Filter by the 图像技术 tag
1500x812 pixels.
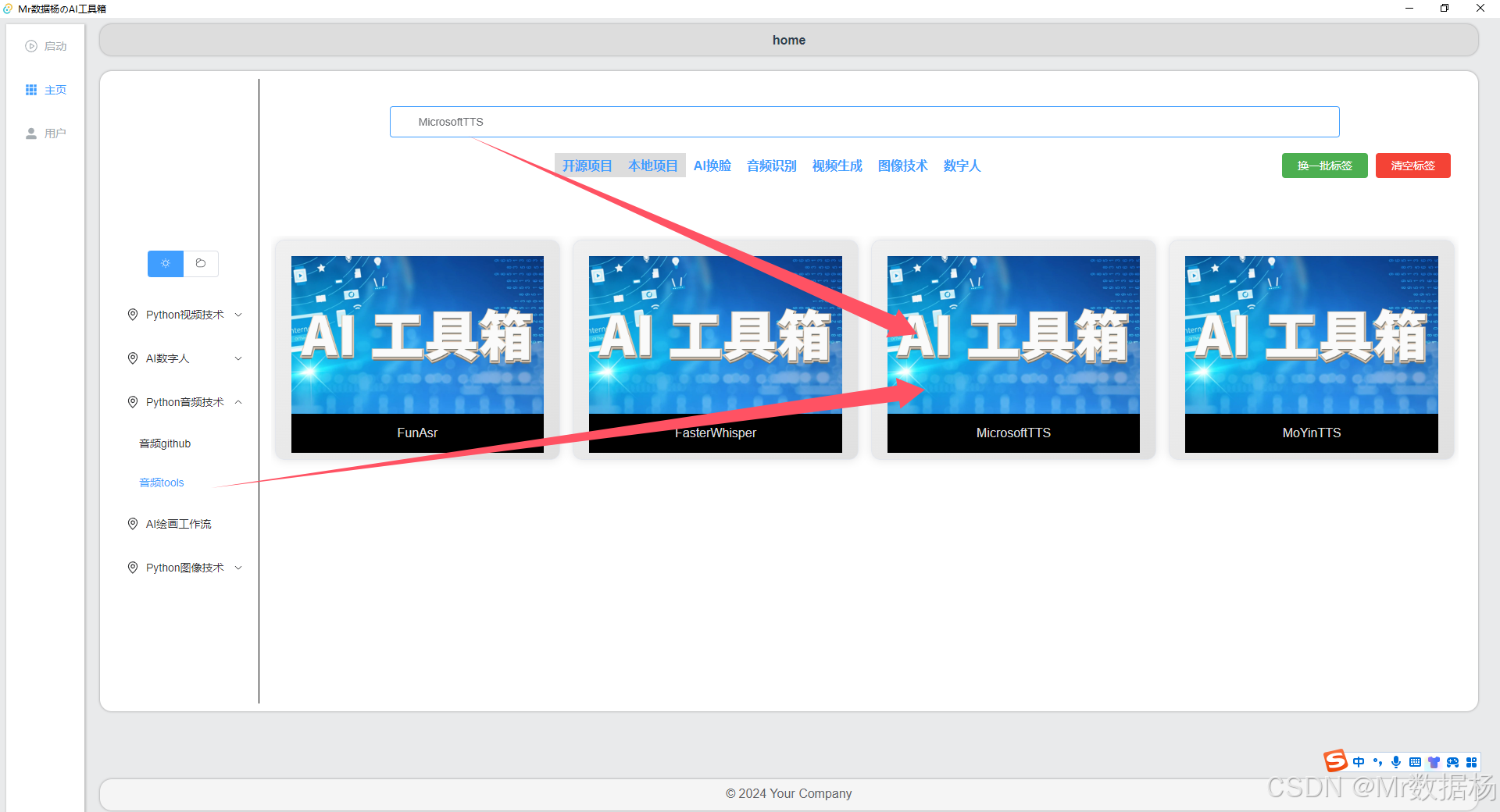(x=903, y=166)
